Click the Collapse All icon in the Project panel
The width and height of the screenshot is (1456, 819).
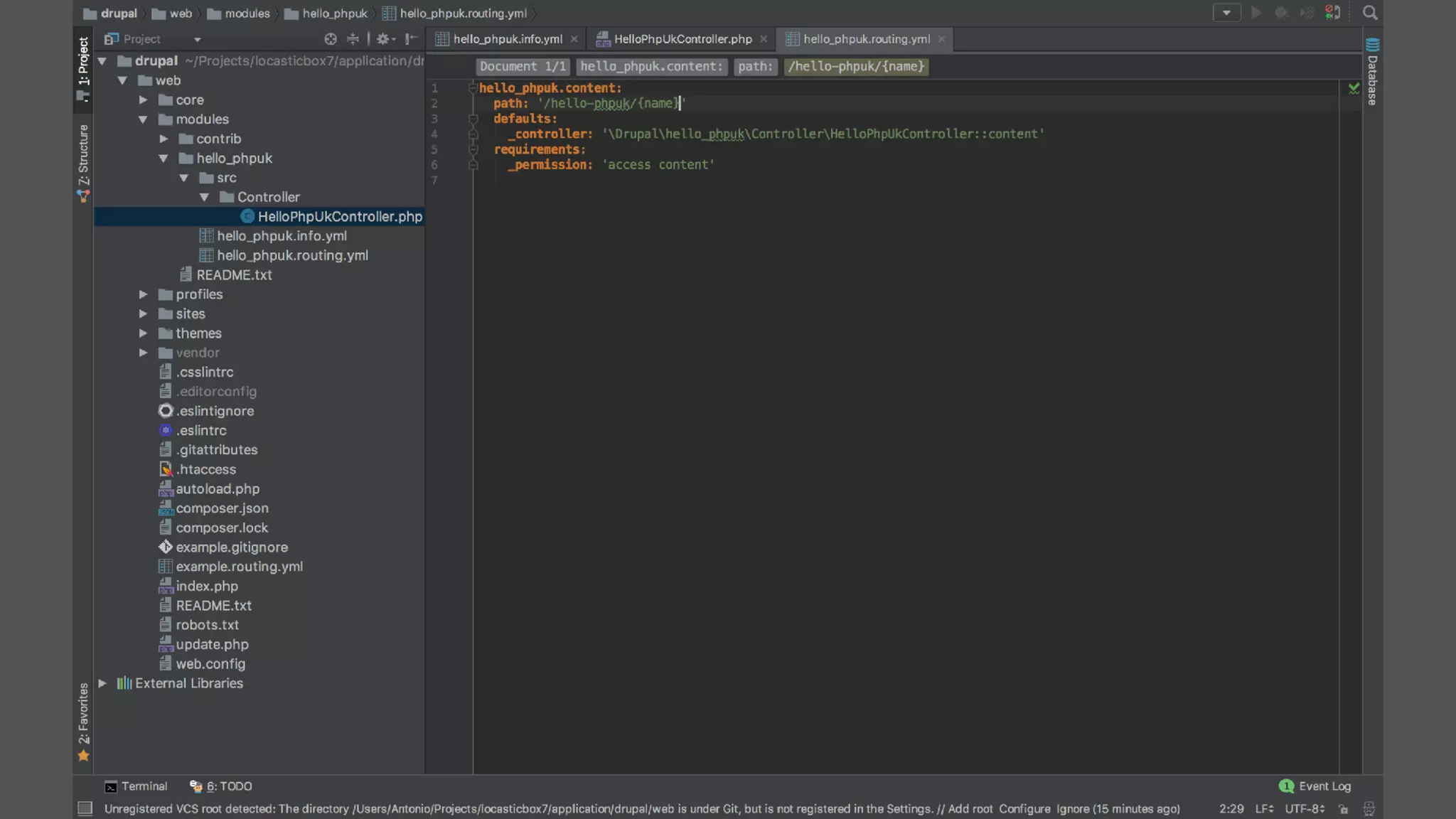coord(353,39)
